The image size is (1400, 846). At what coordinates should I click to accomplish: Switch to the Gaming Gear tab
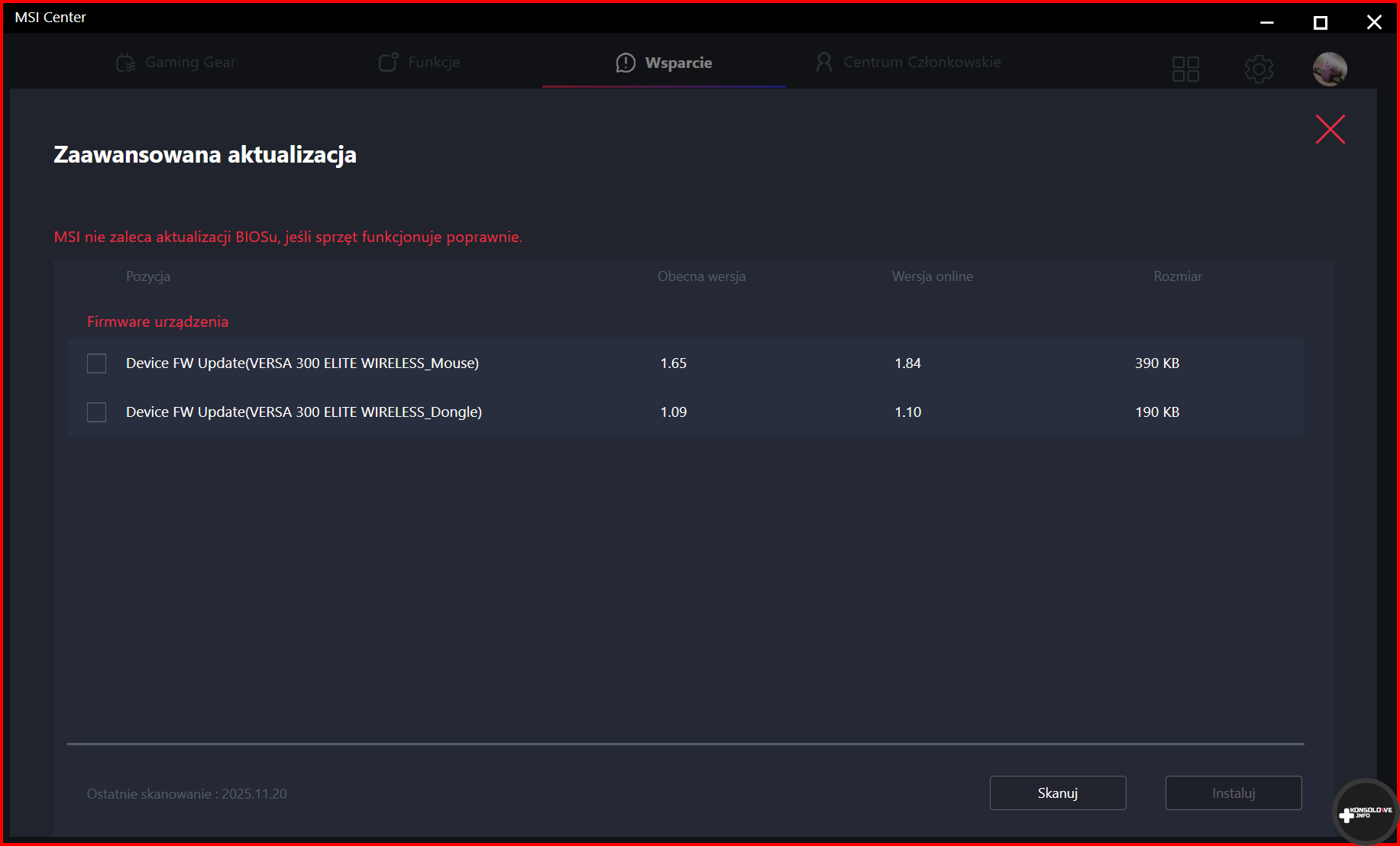[190, 63]
